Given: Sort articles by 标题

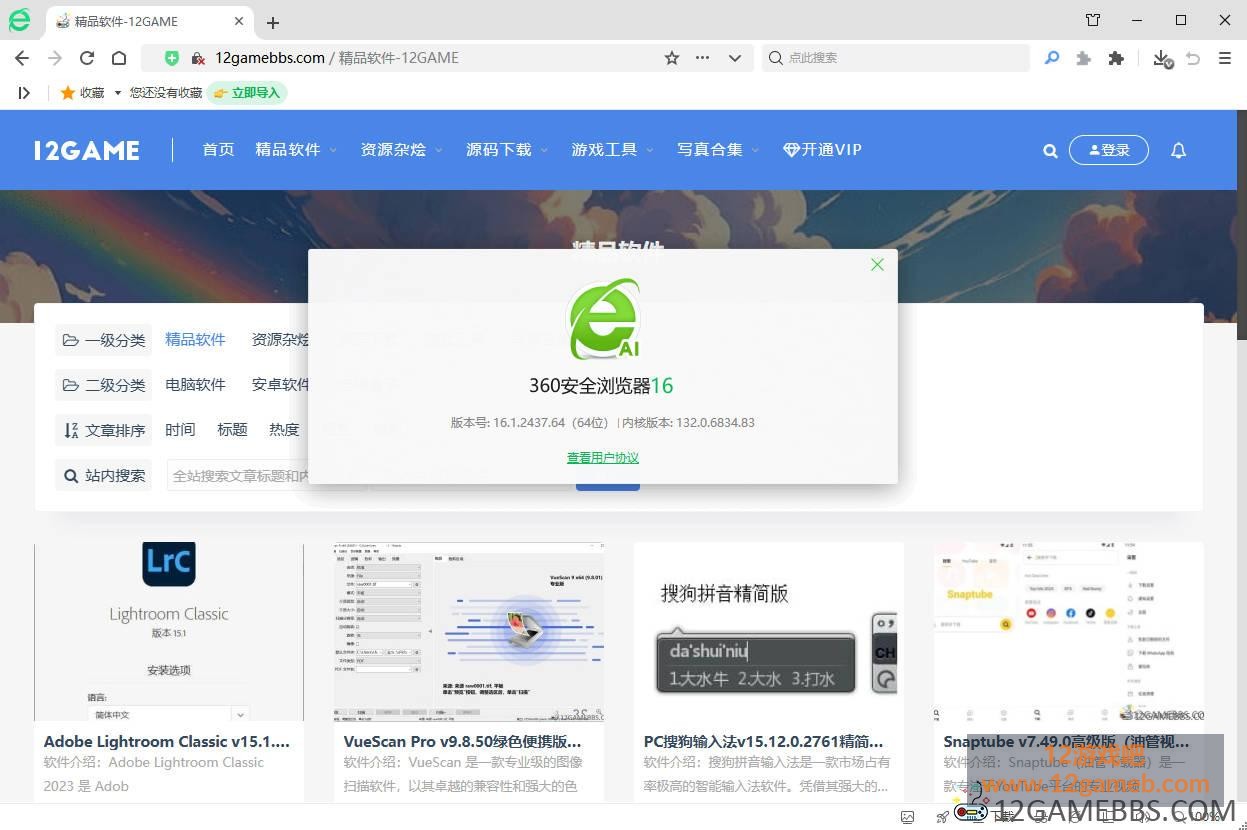Looking at the screenshot, I should 232,430.
